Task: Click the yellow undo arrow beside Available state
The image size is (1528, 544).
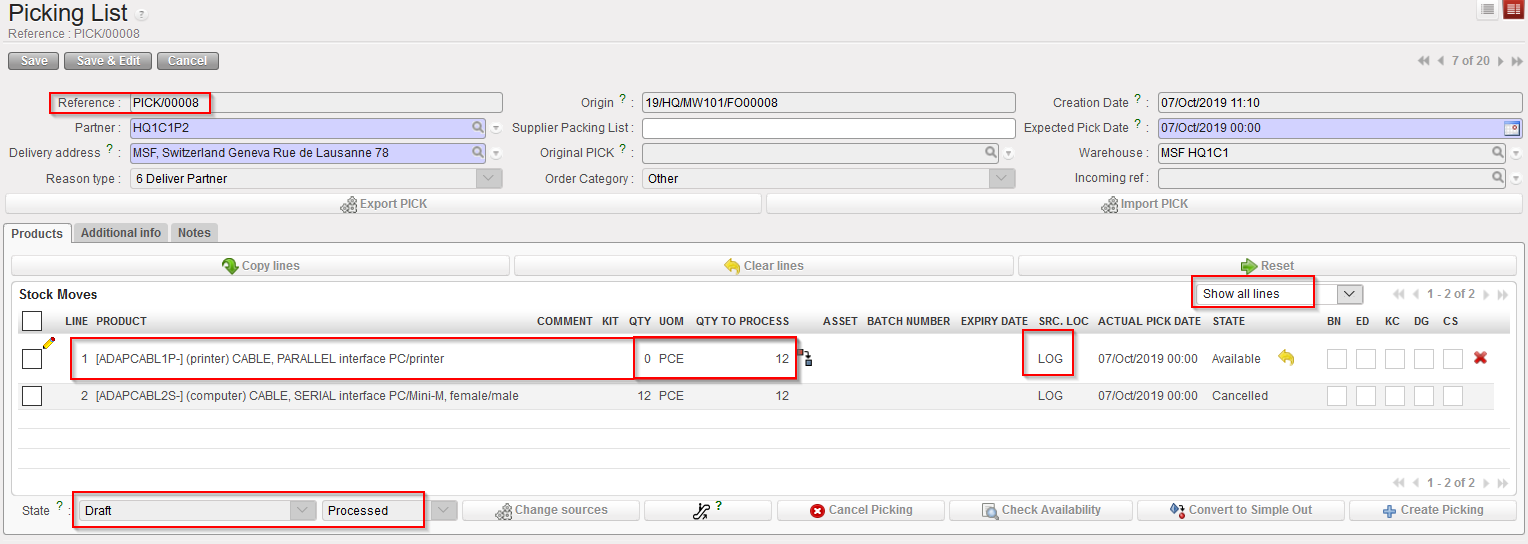Action: pos(1286,358)
